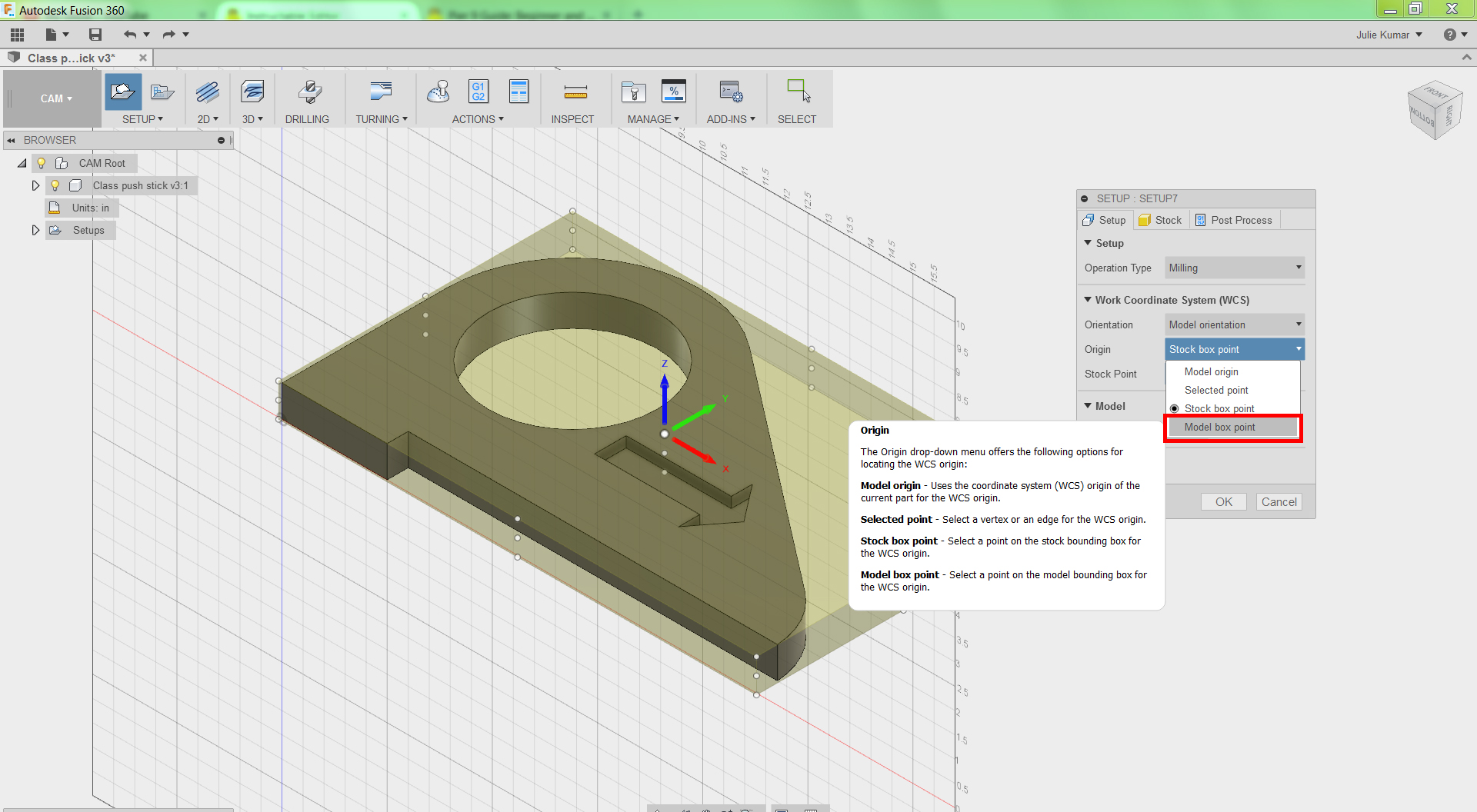This screenshot has width=1477, height=812.
Task: Click the Cancel button
Action: [x=1279, y=501]
